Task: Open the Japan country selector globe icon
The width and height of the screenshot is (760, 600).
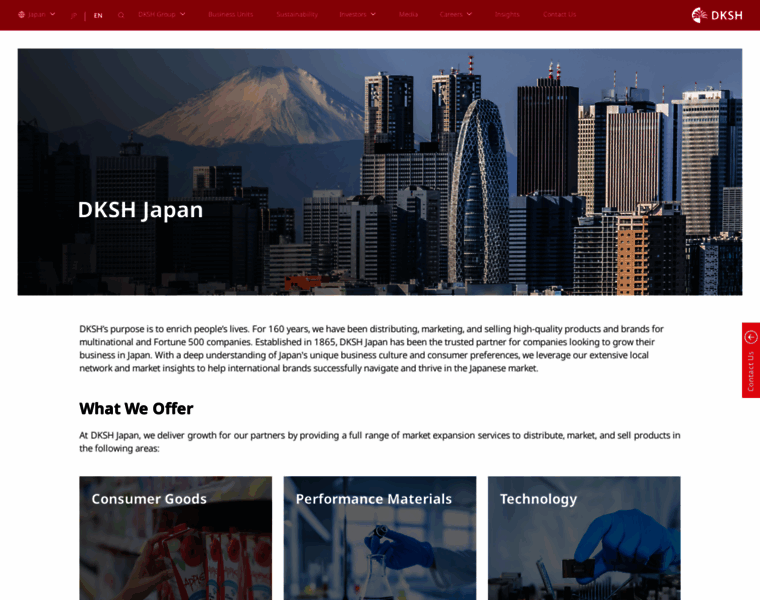Action: [x=21, y=15]
